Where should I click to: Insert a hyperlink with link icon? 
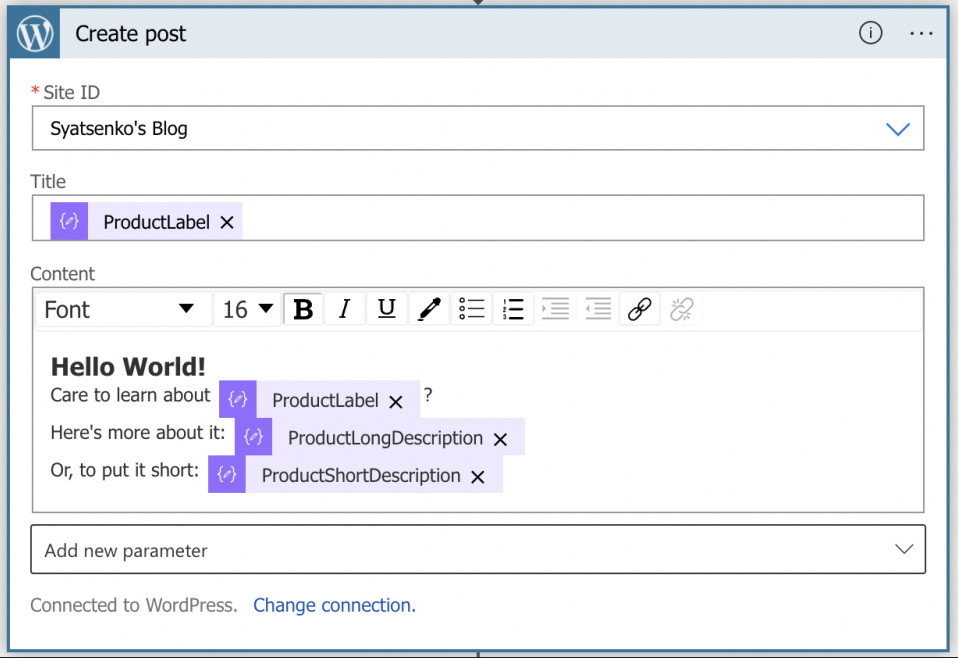pyautogui.click(x=639, y=309)
